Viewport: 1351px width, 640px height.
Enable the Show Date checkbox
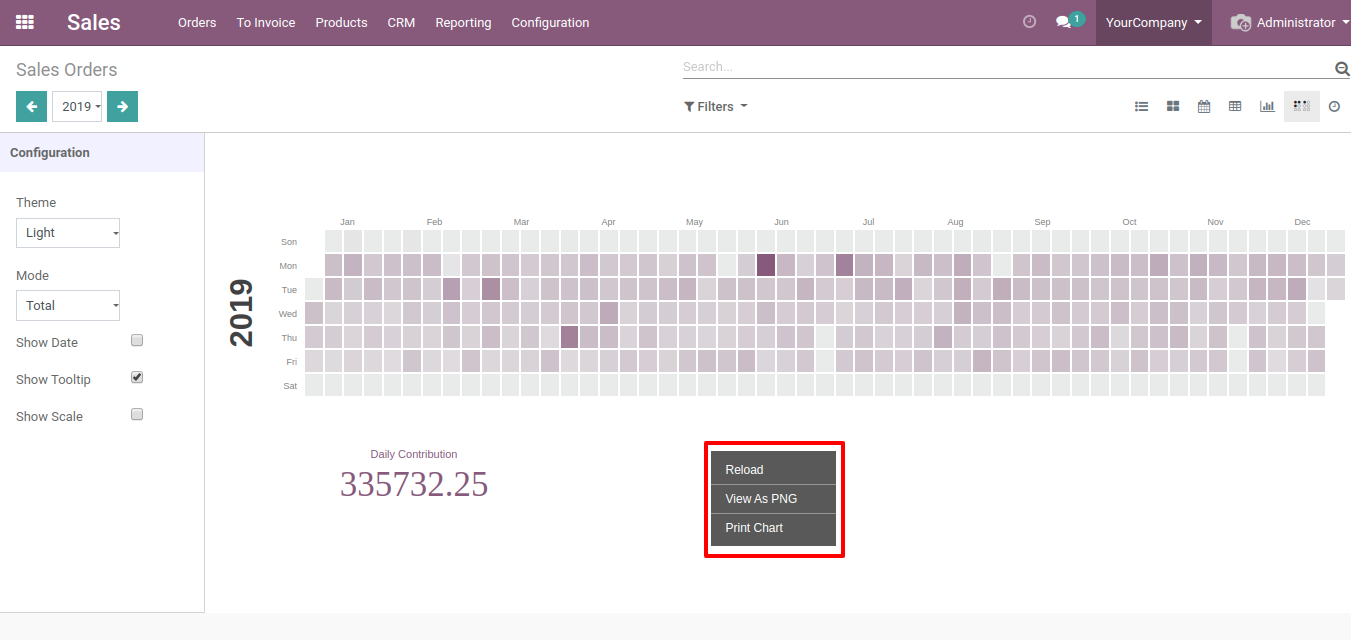pyautogui.click(x=138, y=341)
